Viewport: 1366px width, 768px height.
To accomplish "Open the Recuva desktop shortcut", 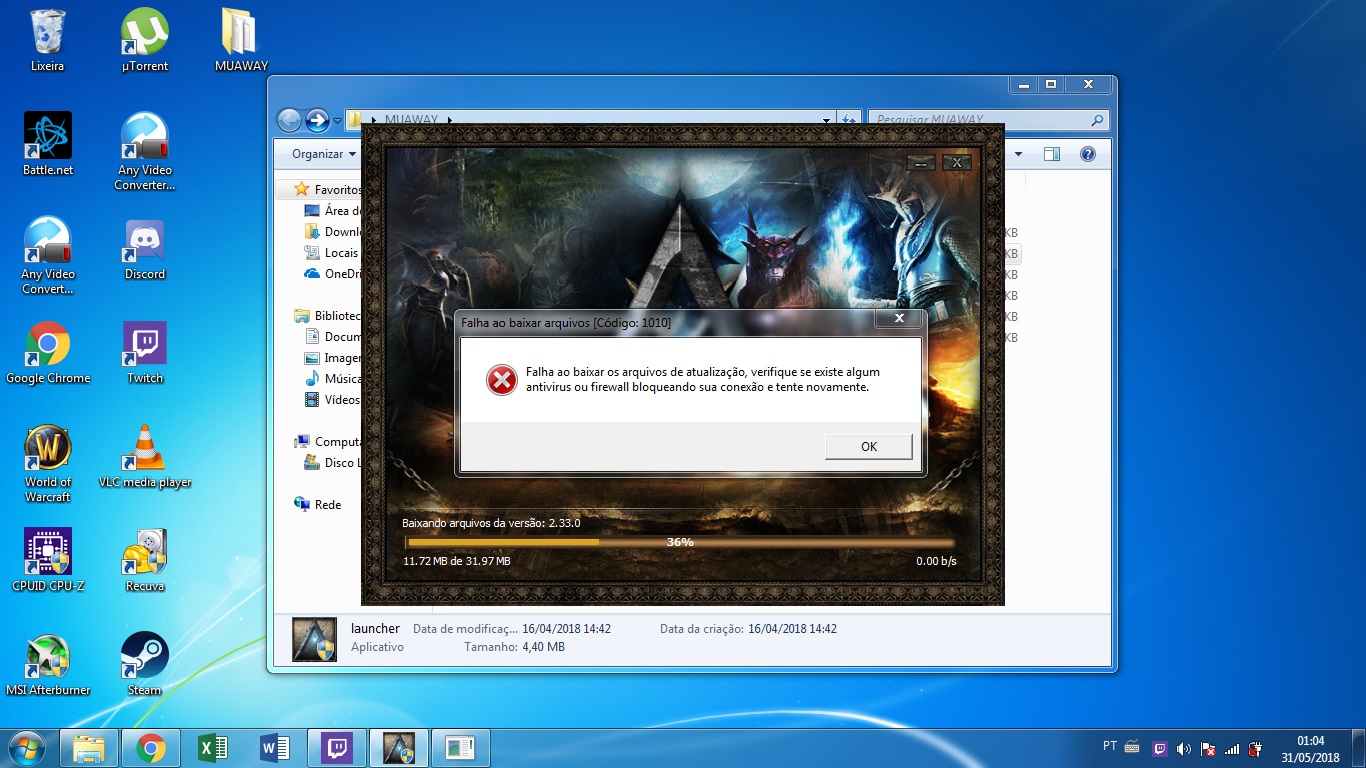I will tap(145, 560).
